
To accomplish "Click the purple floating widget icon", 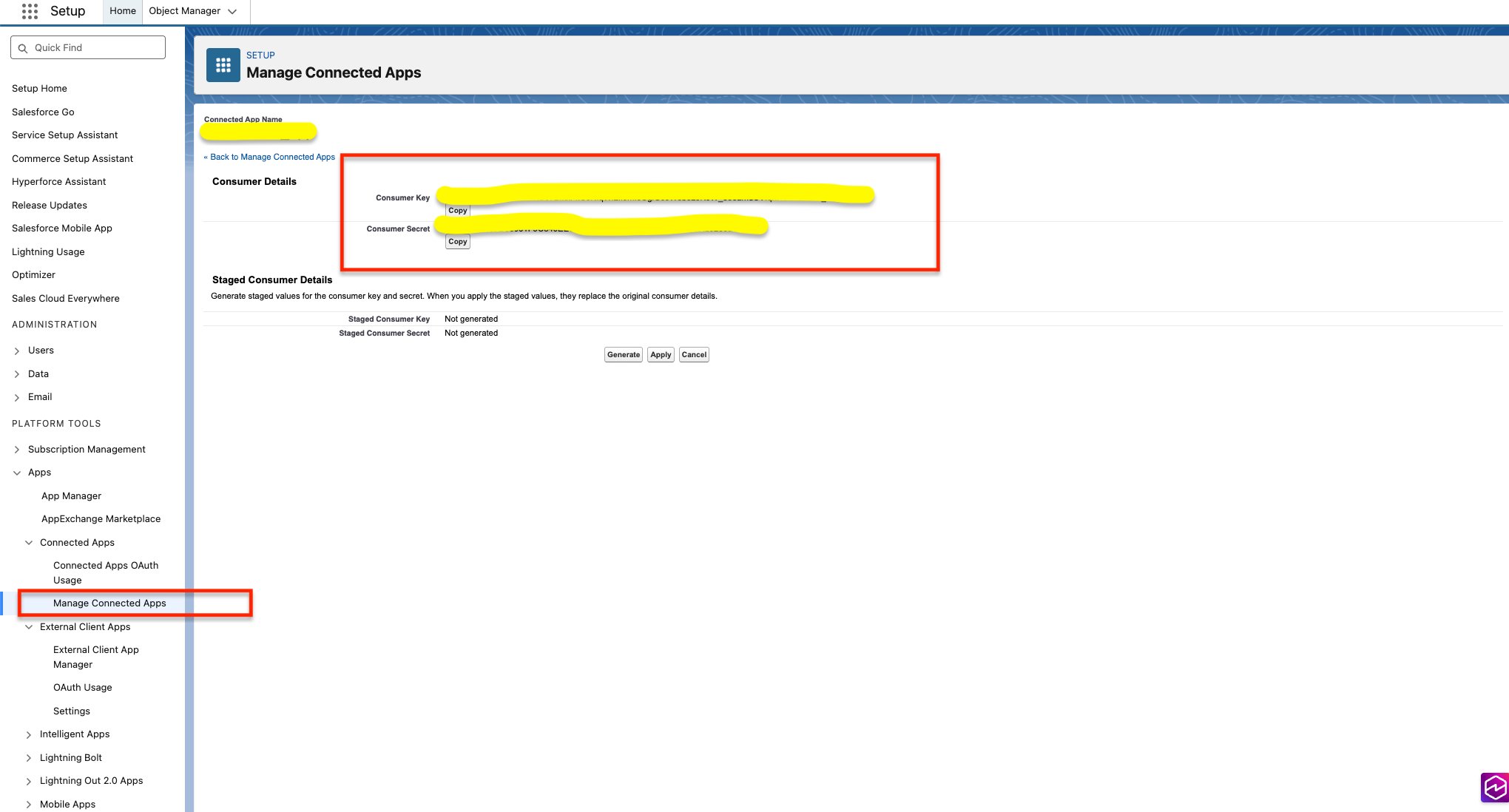I will tap(1494, 788).
